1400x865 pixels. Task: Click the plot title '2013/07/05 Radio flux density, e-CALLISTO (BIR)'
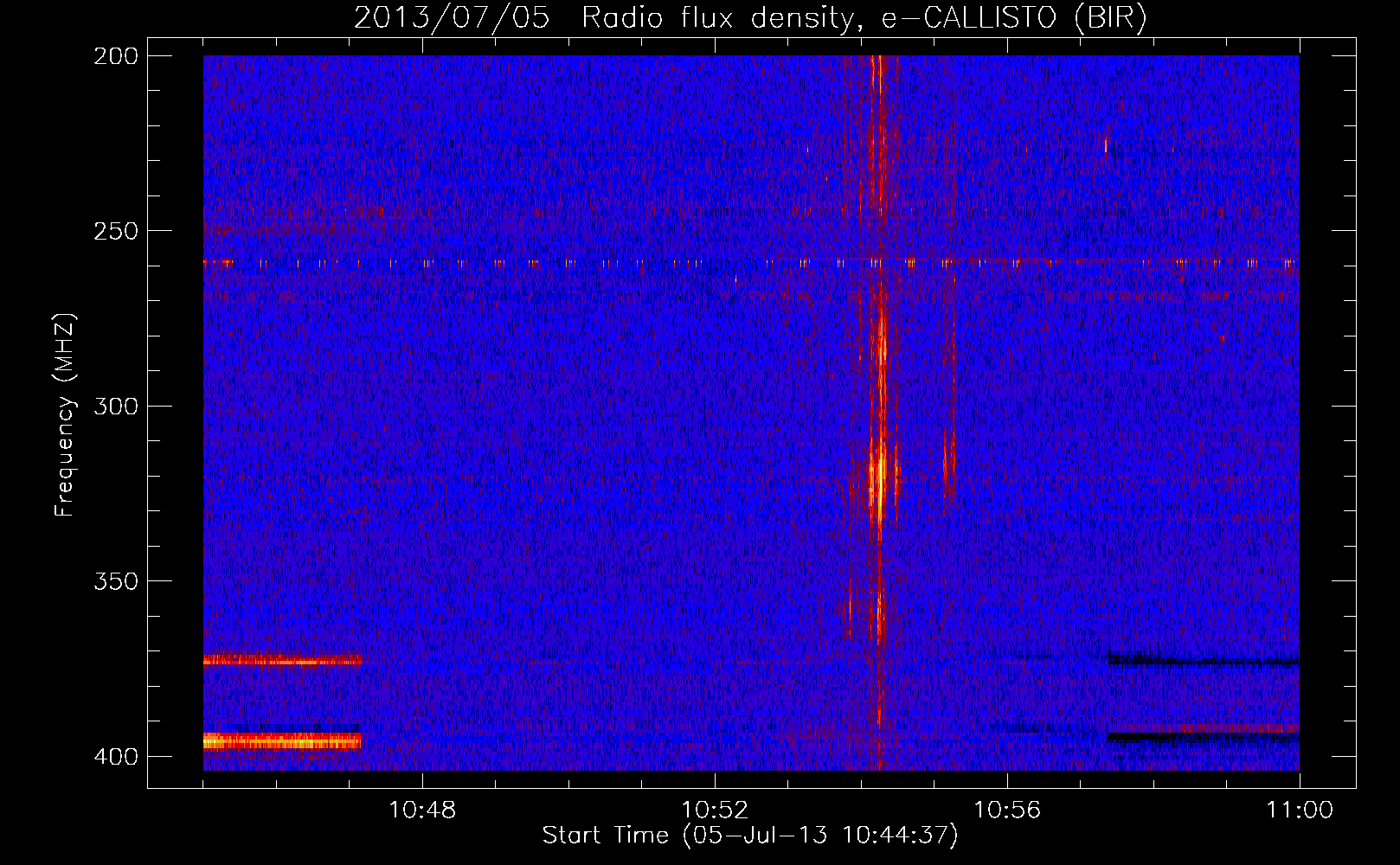[750, 18]
